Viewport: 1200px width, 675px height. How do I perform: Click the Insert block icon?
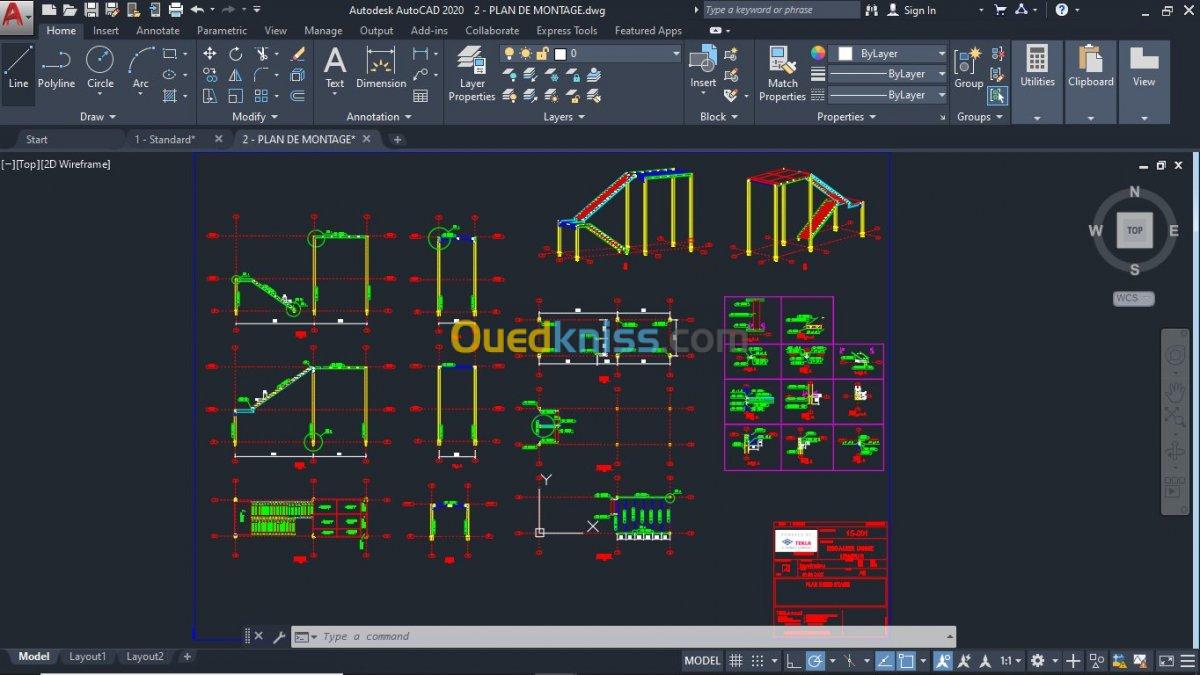pos(703,67)
